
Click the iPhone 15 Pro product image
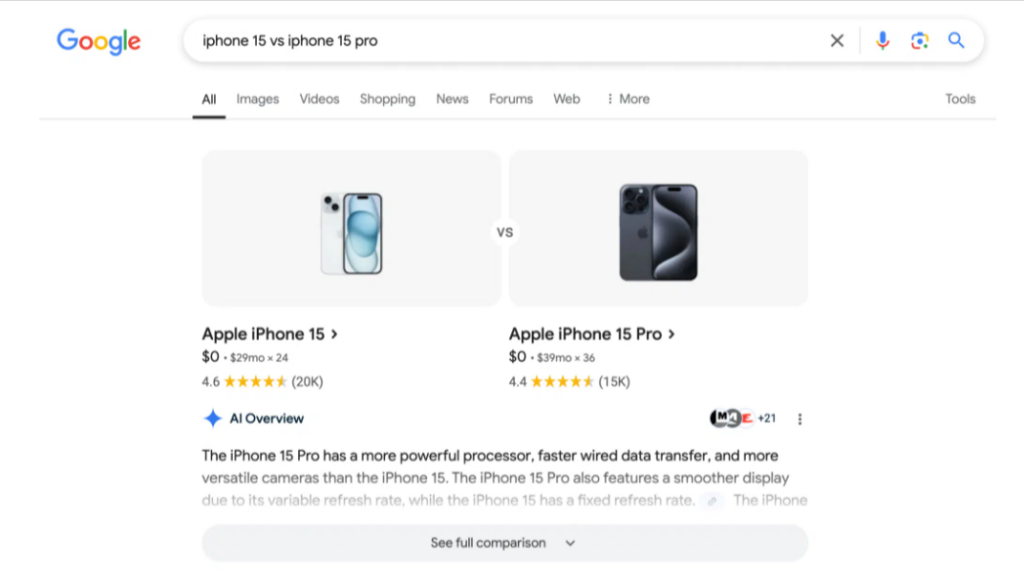[658, 229]
